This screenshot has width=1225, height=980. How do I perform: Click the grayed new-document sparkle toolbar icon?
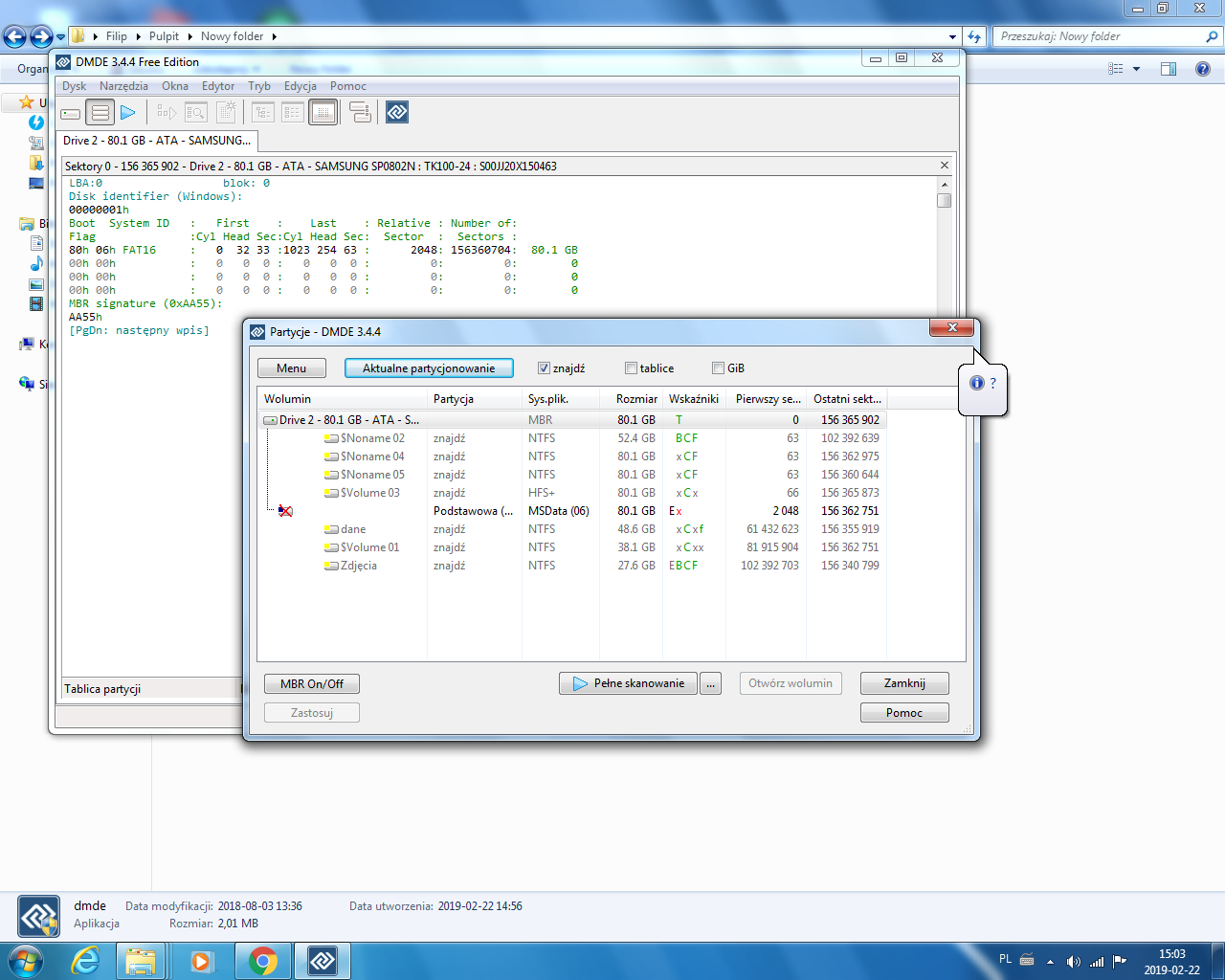pos(226,113)
